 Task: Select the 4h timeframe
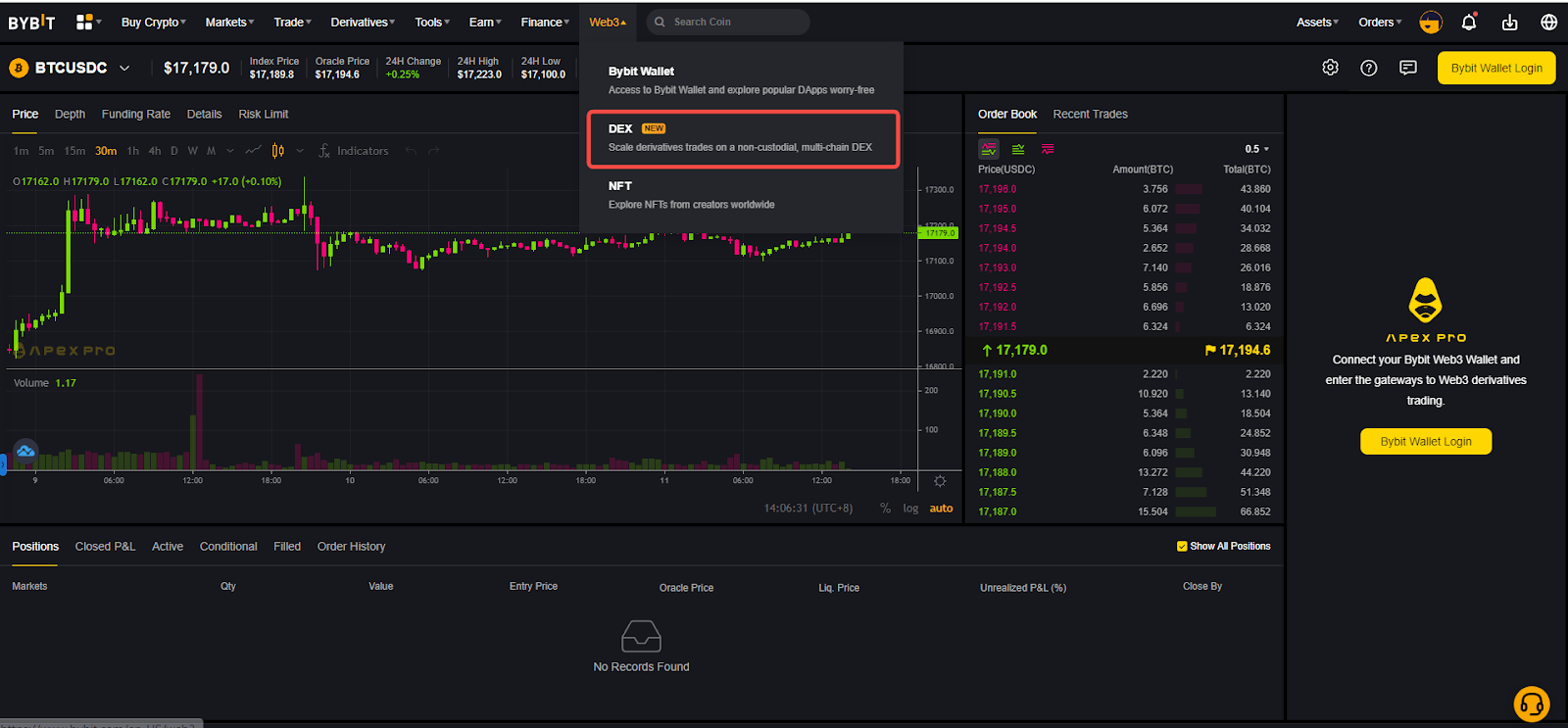[x=155, y=151]
